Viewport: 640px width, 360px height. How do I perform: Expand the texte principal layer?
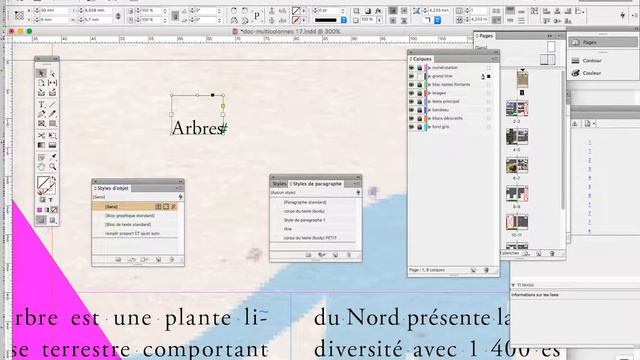pos(429,102)
